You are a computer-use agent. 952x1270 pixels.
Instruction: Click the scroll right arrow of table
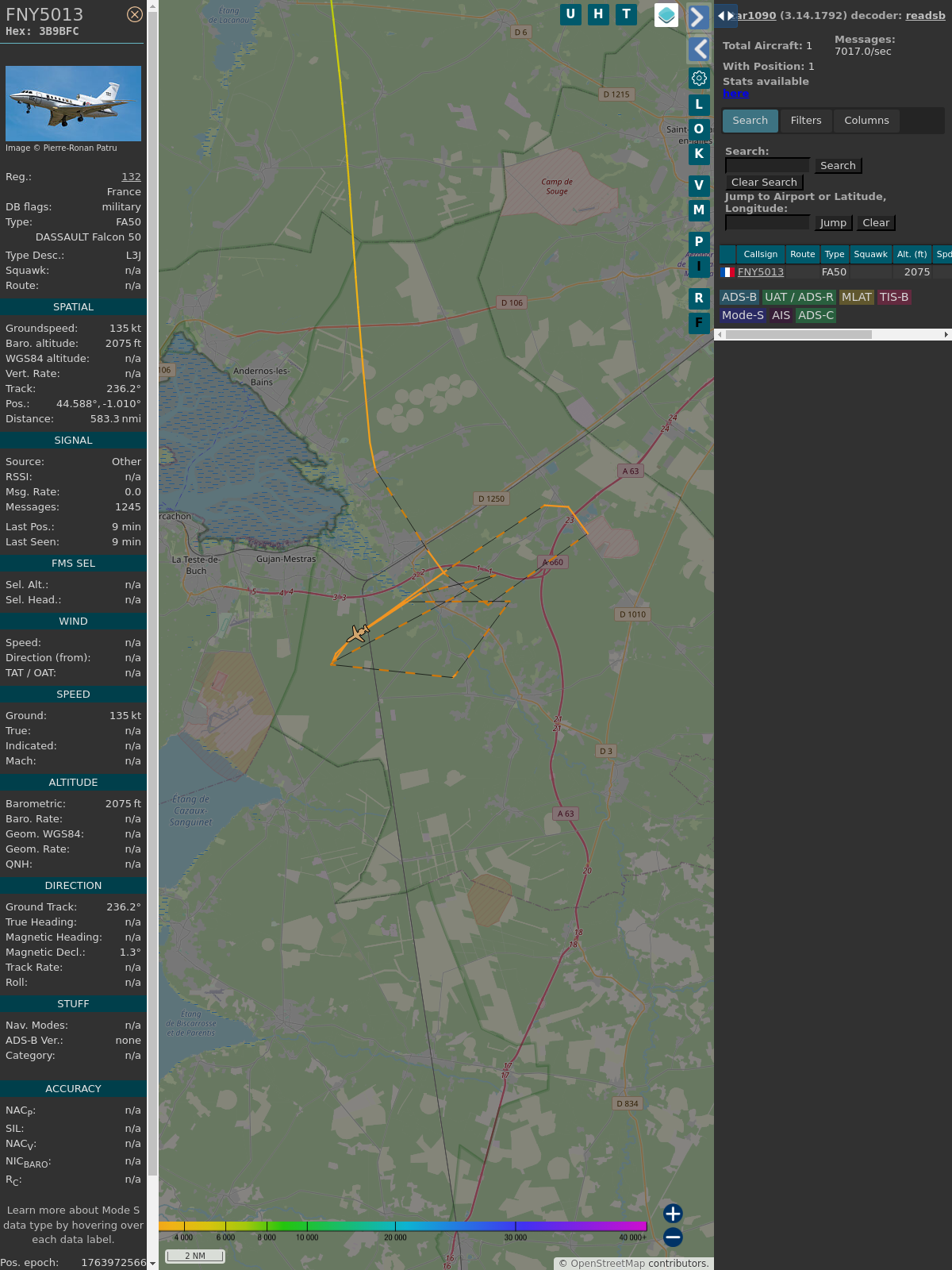(946, 334)
